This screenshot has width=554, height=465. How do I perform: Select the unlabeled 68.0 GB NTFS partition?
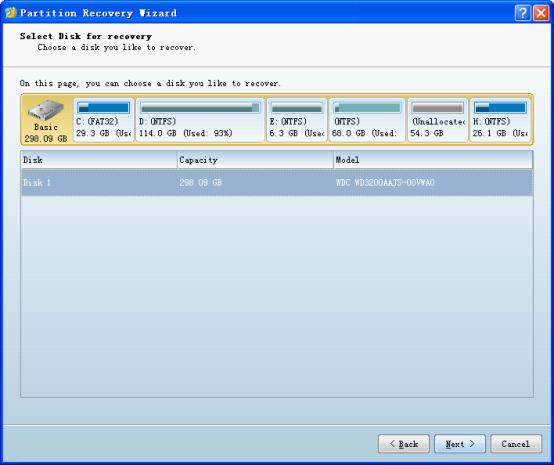click(x=367, y=120)
